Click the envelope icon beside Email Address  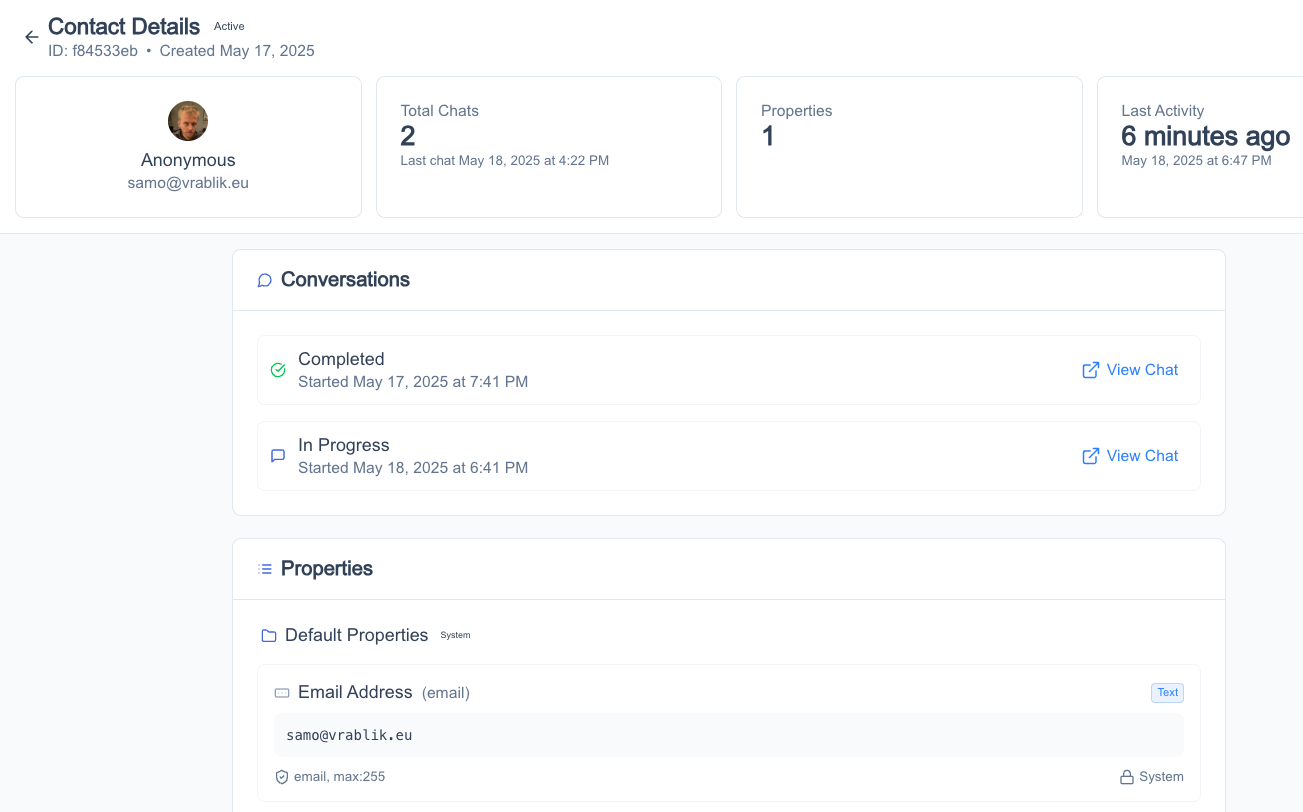[x=281, y=692]
